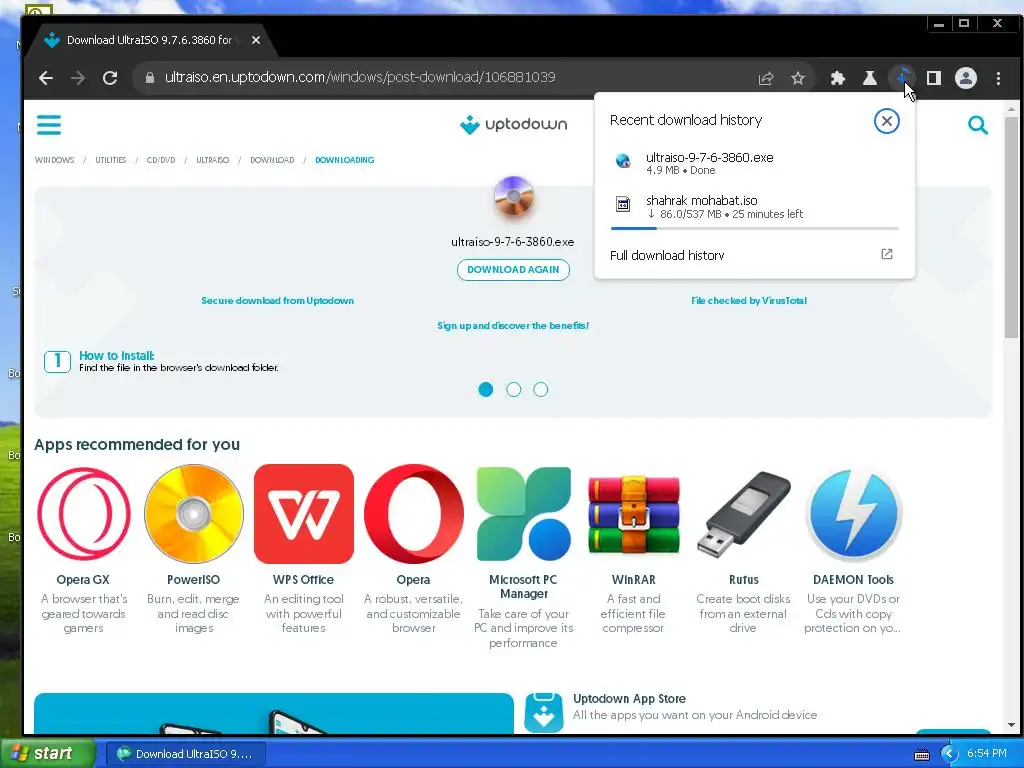Click the DOWNLOAD AGAIN button
The height and width of the screenshot is (768, 1024).
[x=513, y=270]
